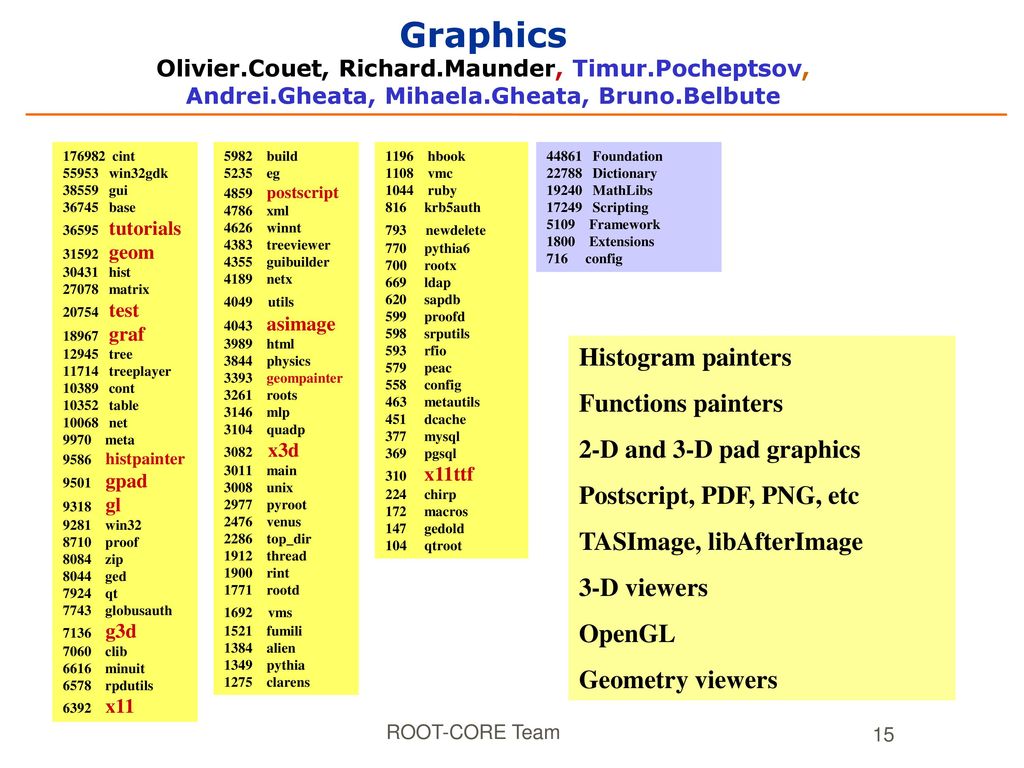Viewport: 1024px width, 768px height.
Task: Click the 'Dictionary' entry
Action: (624, 174)
